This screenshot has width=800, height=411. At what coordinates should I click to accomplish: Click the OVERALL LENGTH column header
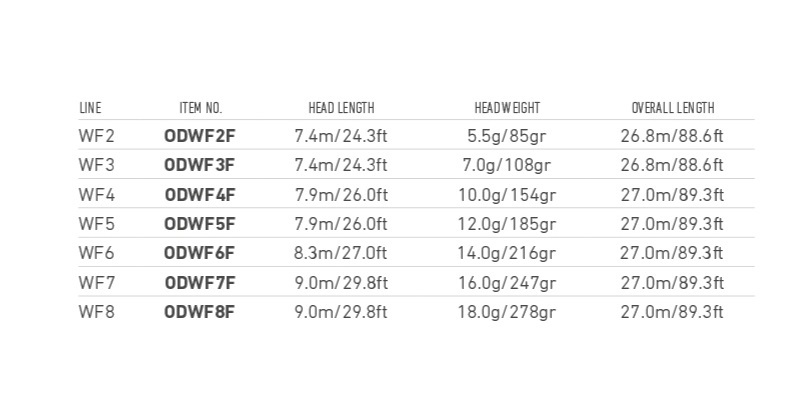click(672, 108)
